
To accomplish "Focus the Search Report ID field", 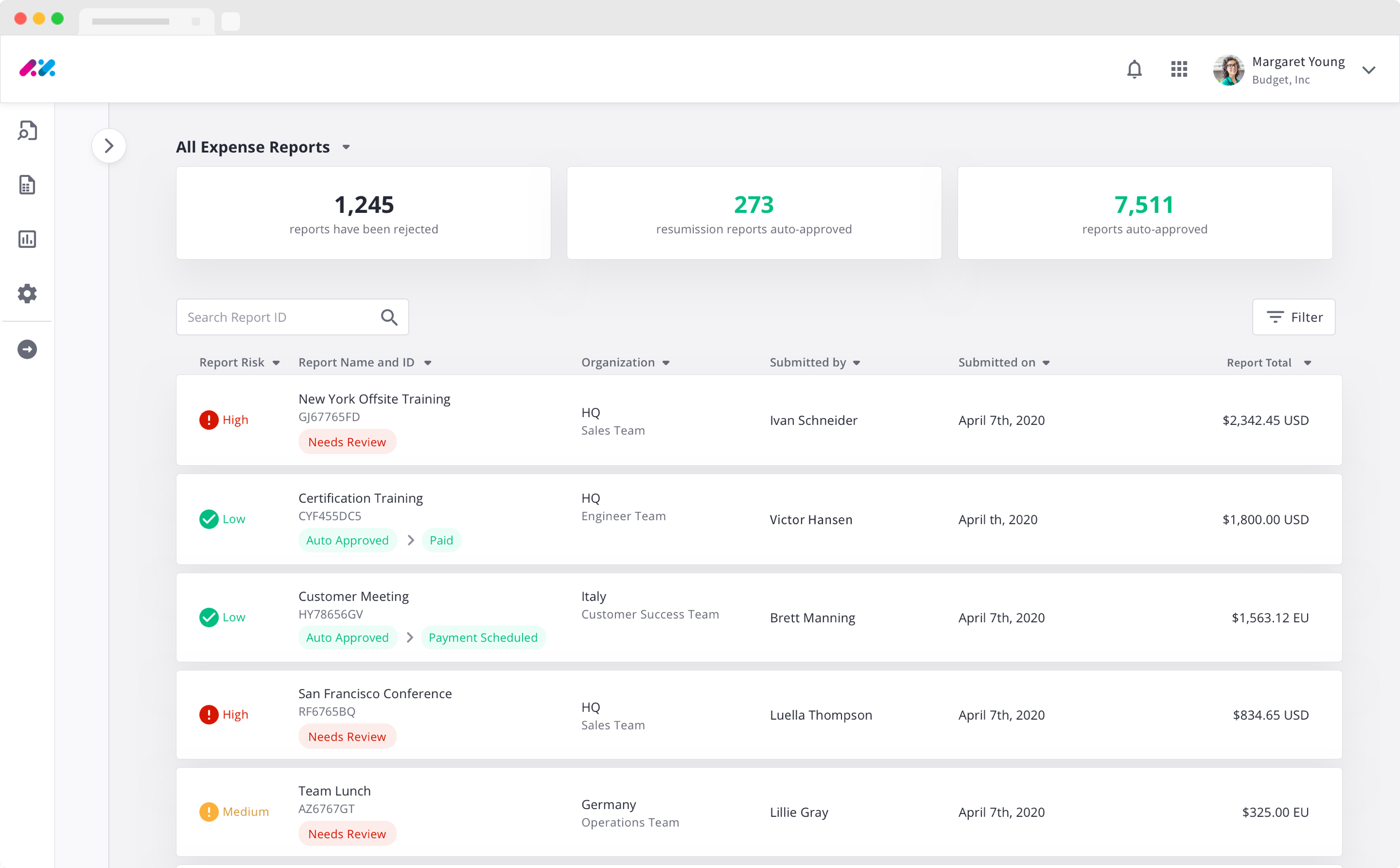I will coord(292,317).
